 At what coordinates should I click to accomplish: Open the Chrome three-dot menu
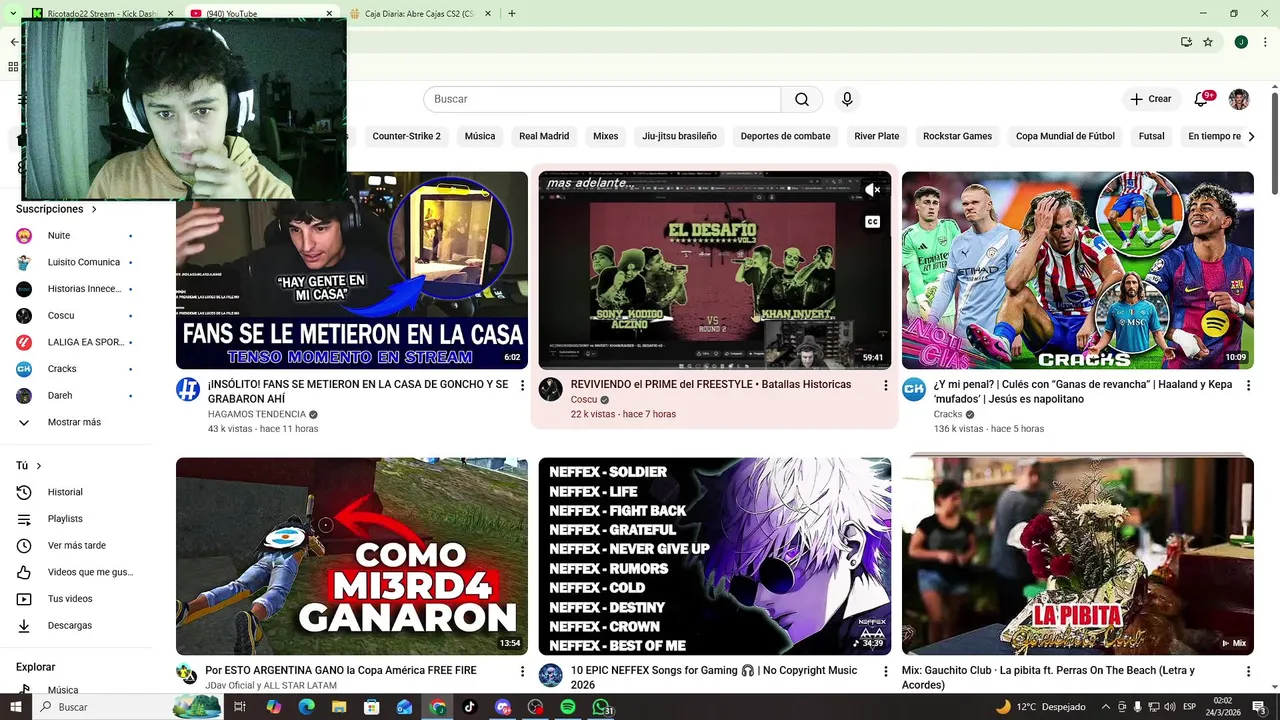point(1265,42)
